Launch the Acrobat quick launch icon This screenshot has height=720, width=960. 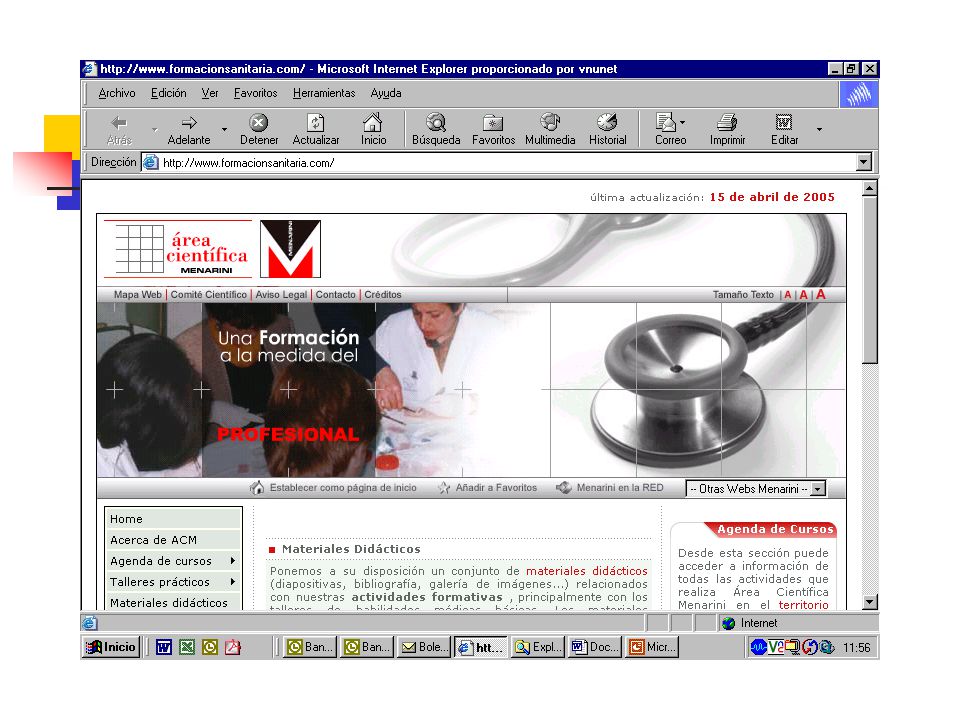point(233,647)
